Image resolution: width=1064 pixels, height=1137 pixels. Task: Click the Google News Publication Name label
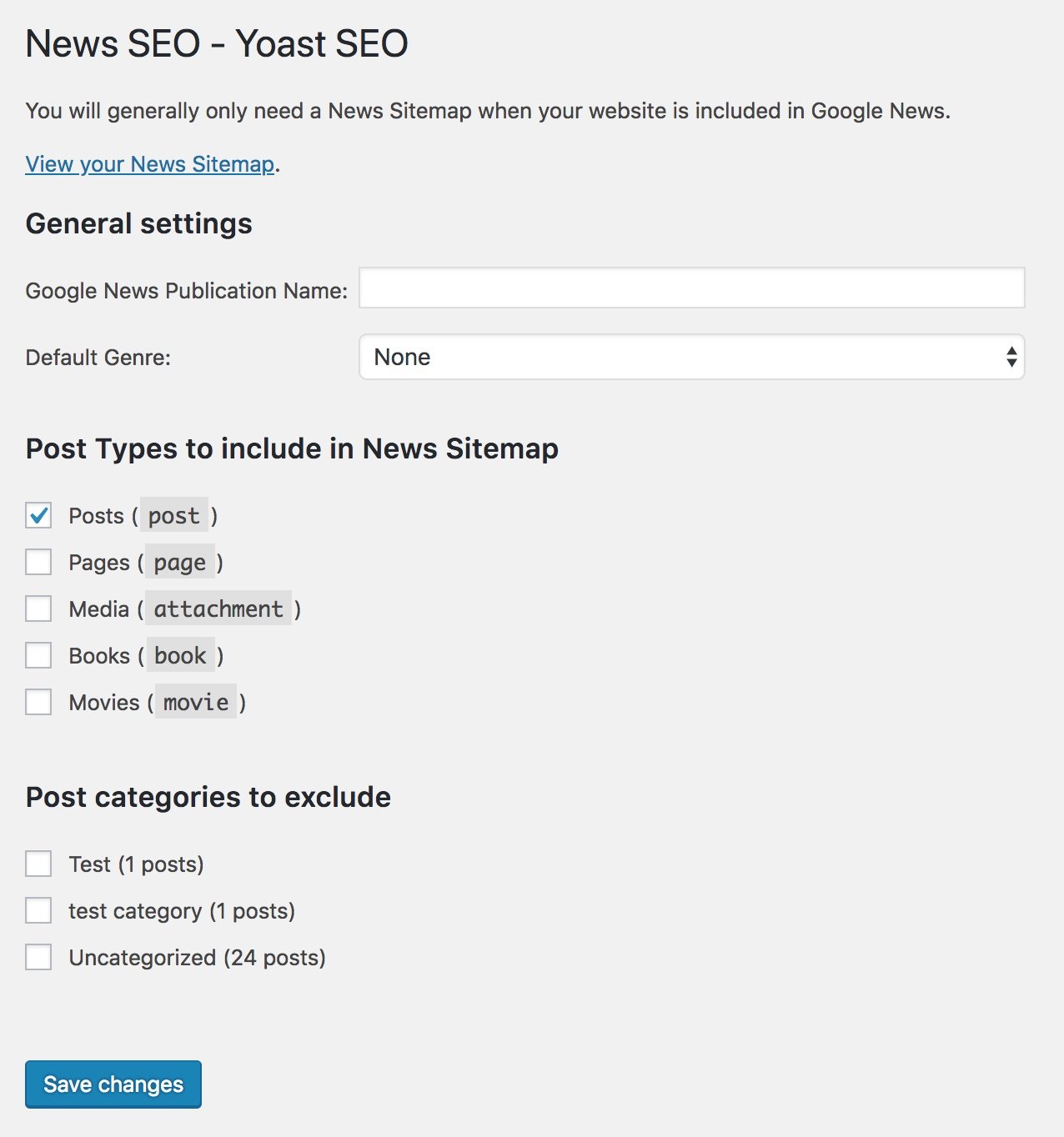point(187,291)
